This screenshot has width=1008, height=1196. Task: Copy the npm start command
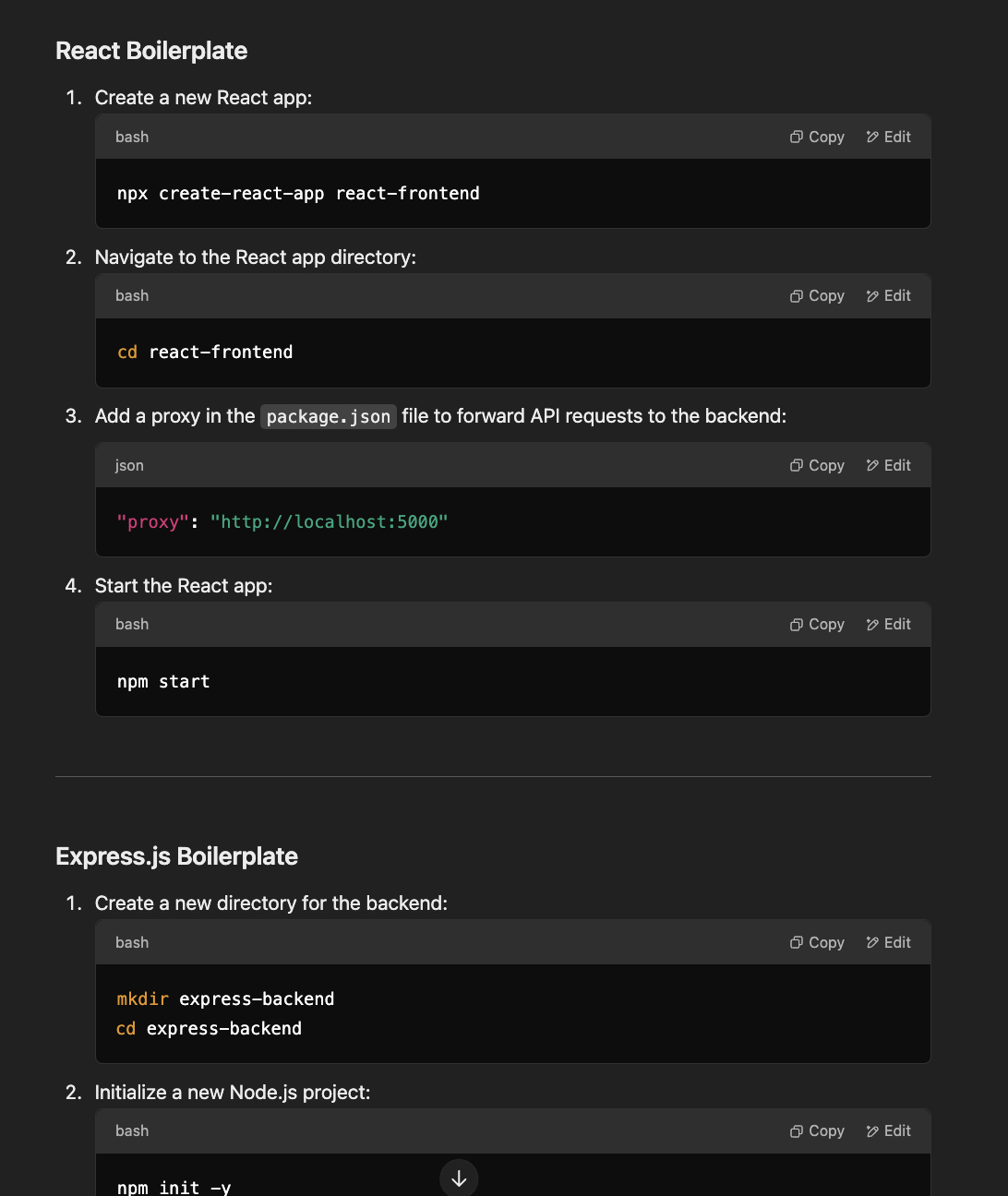(817, 624)
